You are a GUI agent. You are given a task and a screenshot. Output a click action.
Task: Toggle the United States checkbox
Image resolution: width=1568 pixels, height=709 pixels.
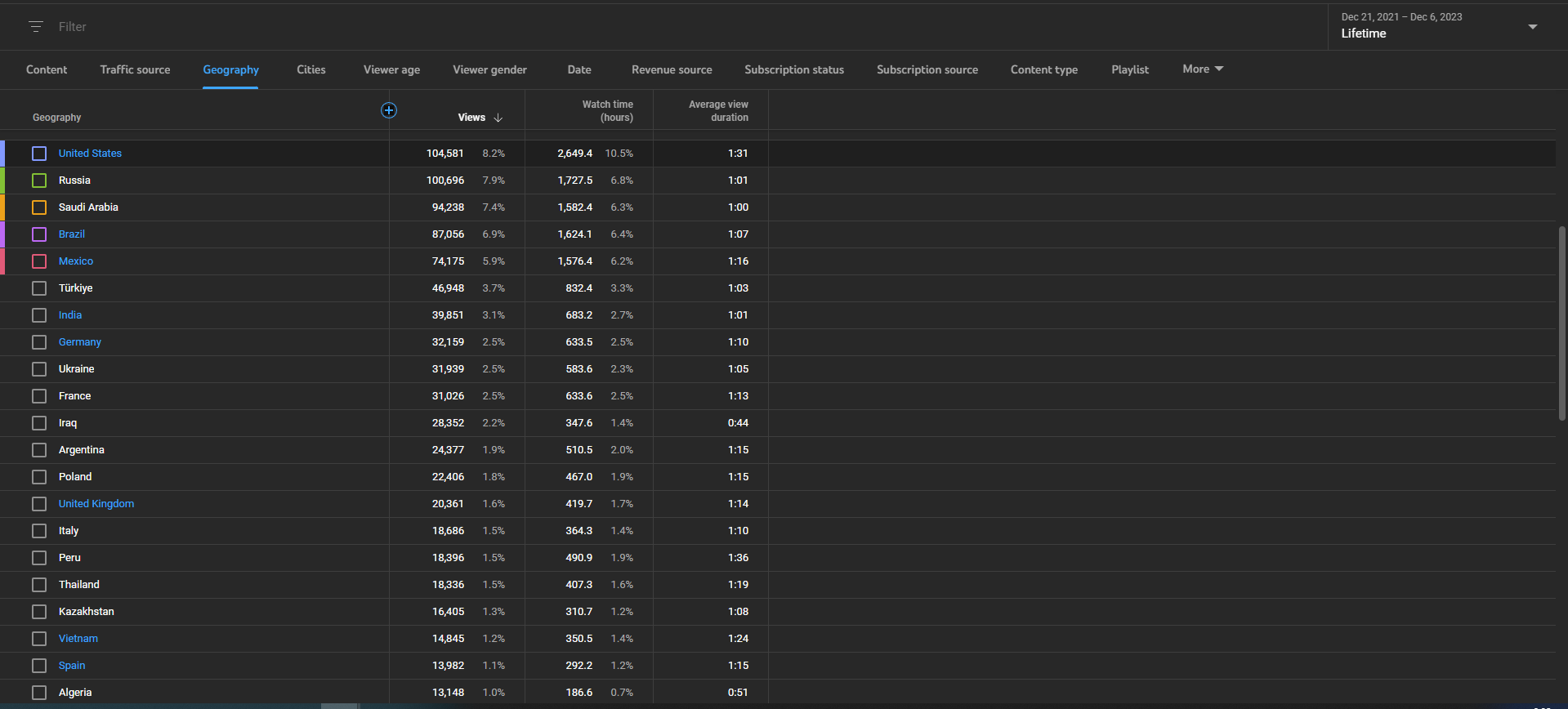click(x=39, y=154)
